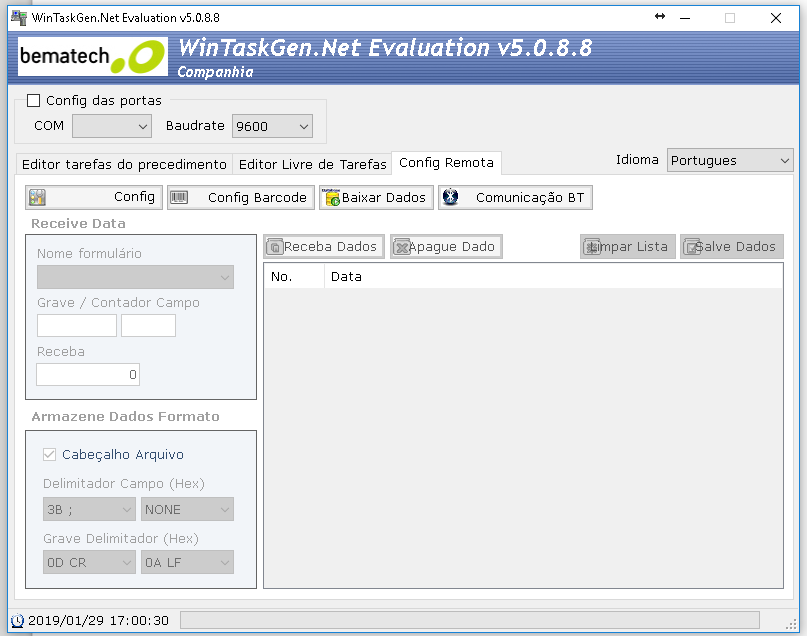Click the window resize grip
This screenshot has width=807, height=636.
click(x=791, y=624)
